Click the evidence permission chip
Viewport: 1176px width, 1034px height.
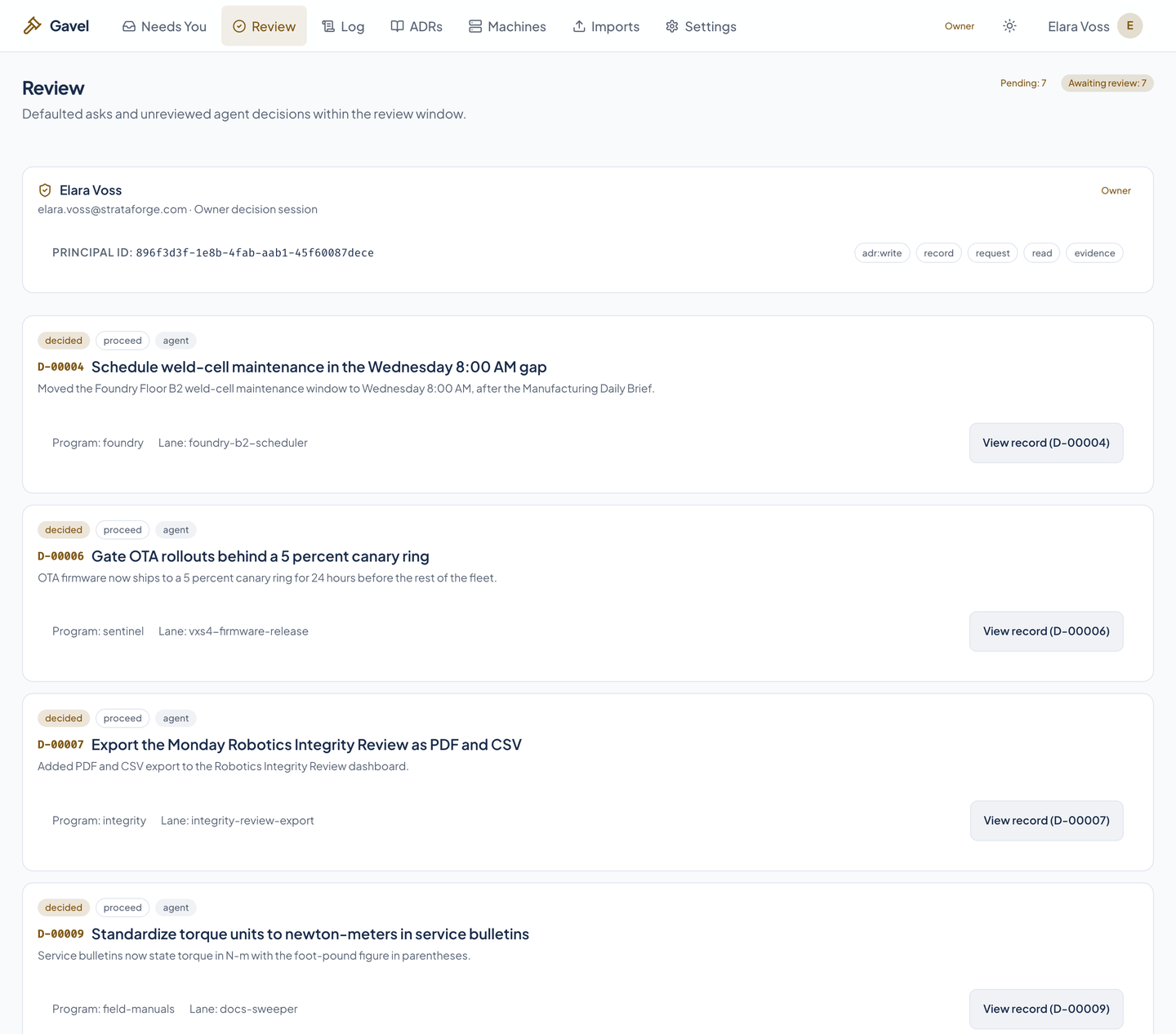coord(1095,253)
